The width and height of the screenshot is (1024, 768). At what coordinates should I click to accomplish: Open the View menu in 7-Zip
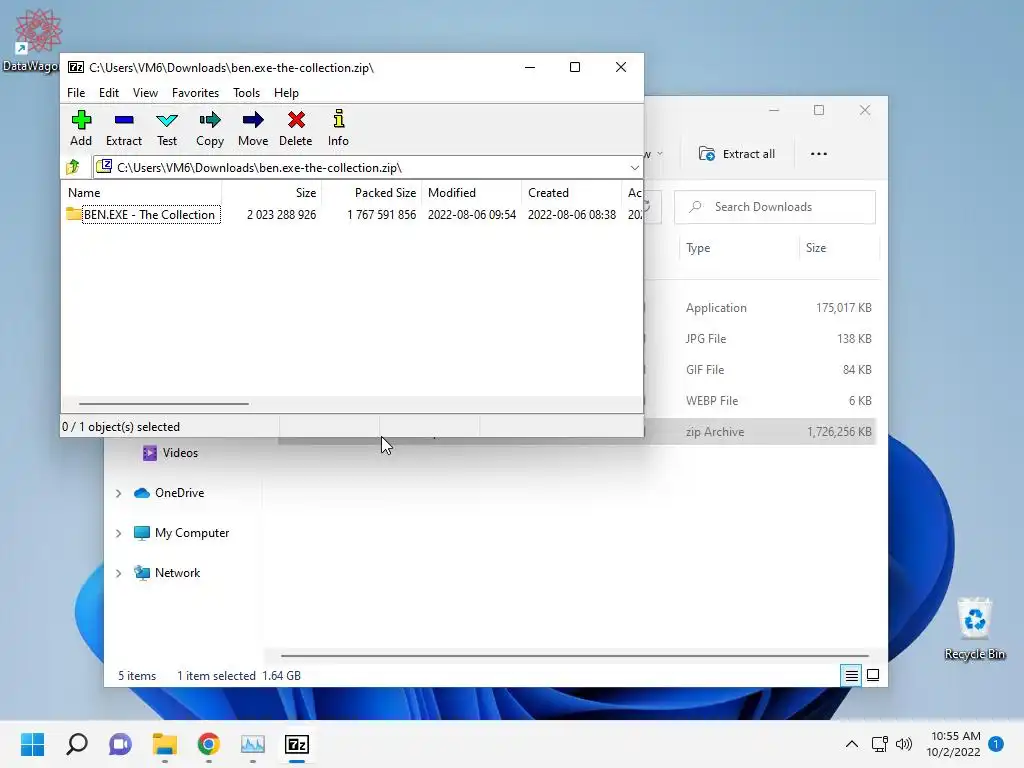(x=145, y=93)
